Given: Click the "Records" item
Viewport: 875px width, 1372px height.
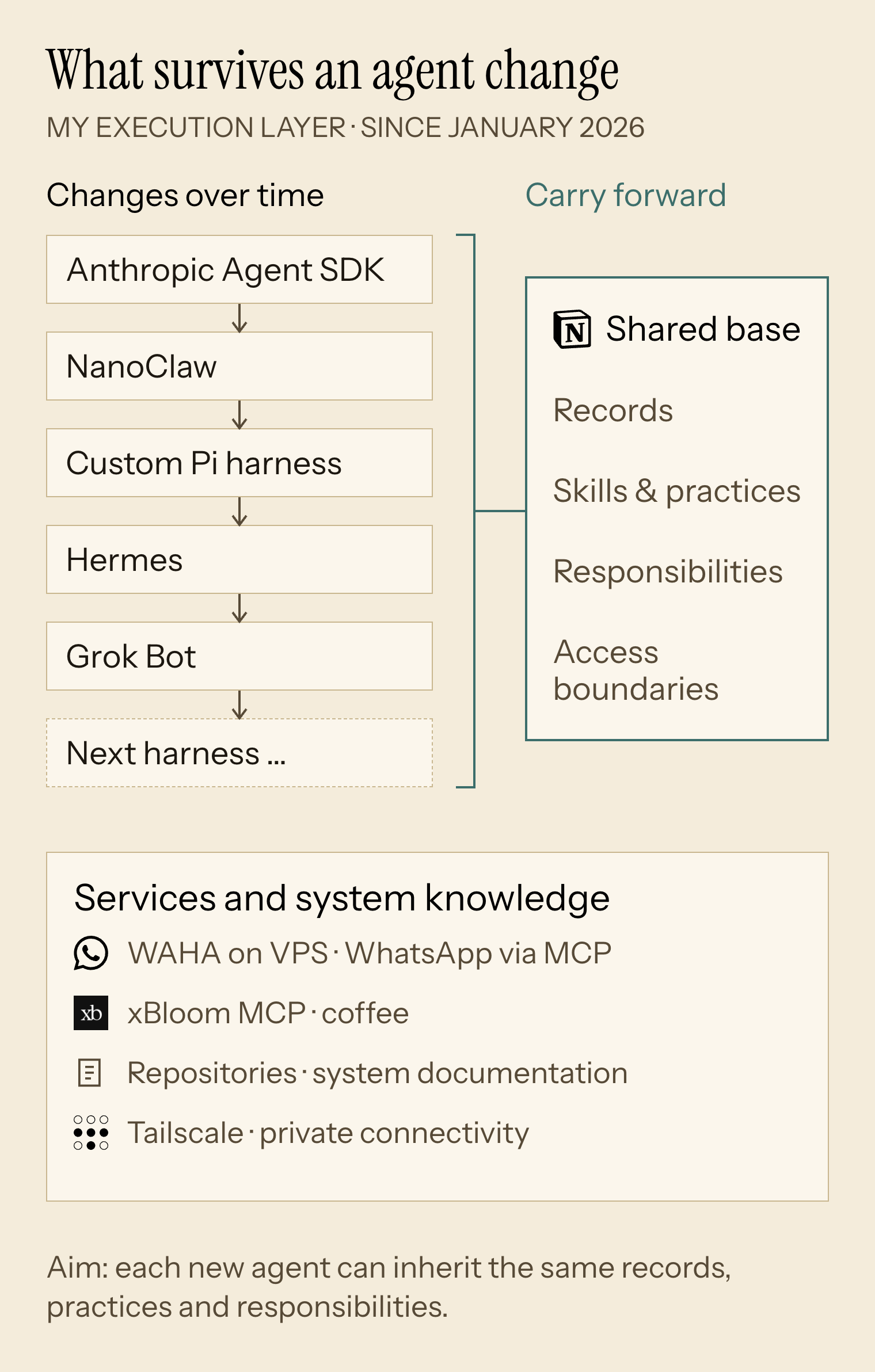Looking at the screenshot, I should tap(613, 410).
